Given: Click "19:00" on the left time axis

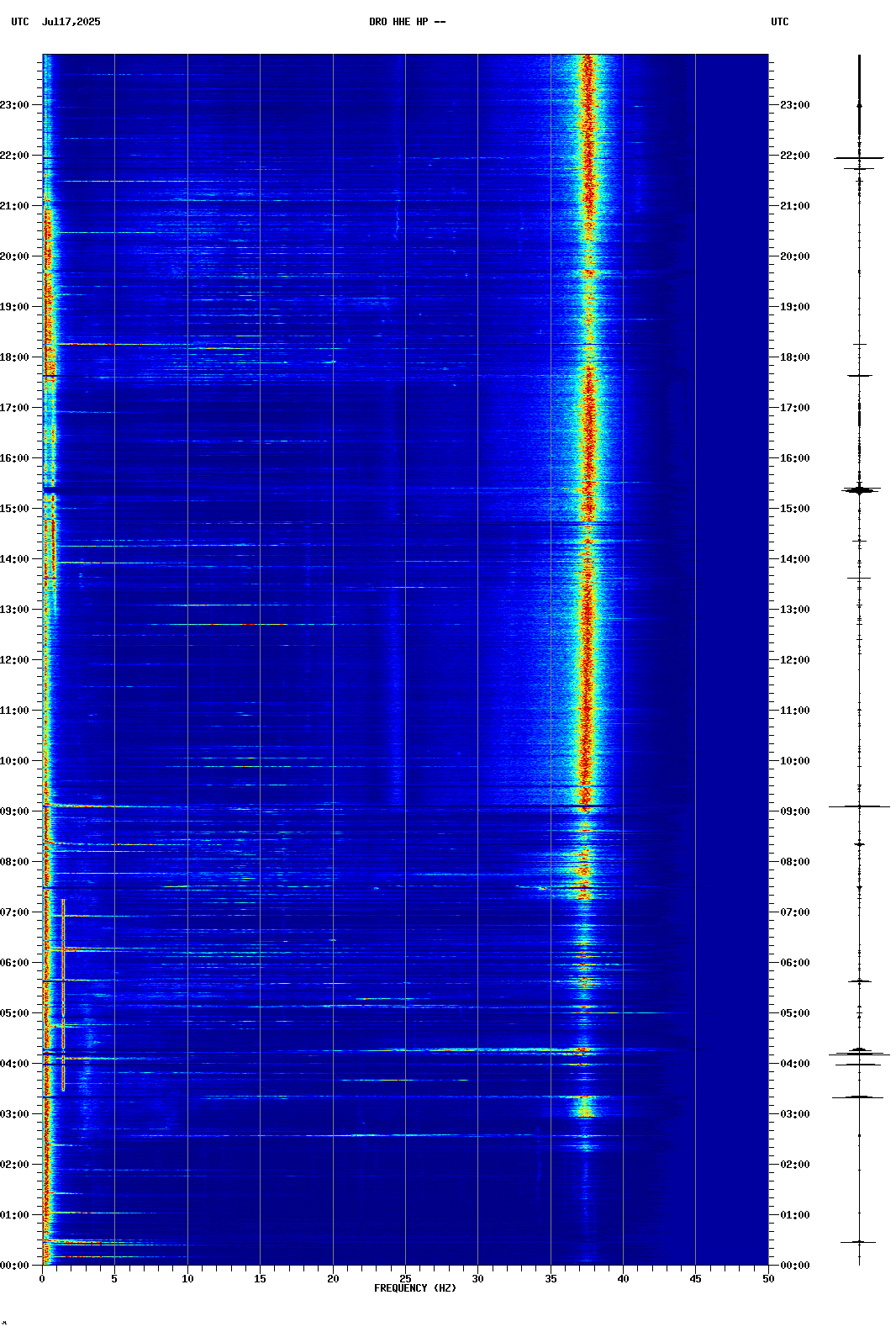Looking at the screenshot, I should 14,307.
